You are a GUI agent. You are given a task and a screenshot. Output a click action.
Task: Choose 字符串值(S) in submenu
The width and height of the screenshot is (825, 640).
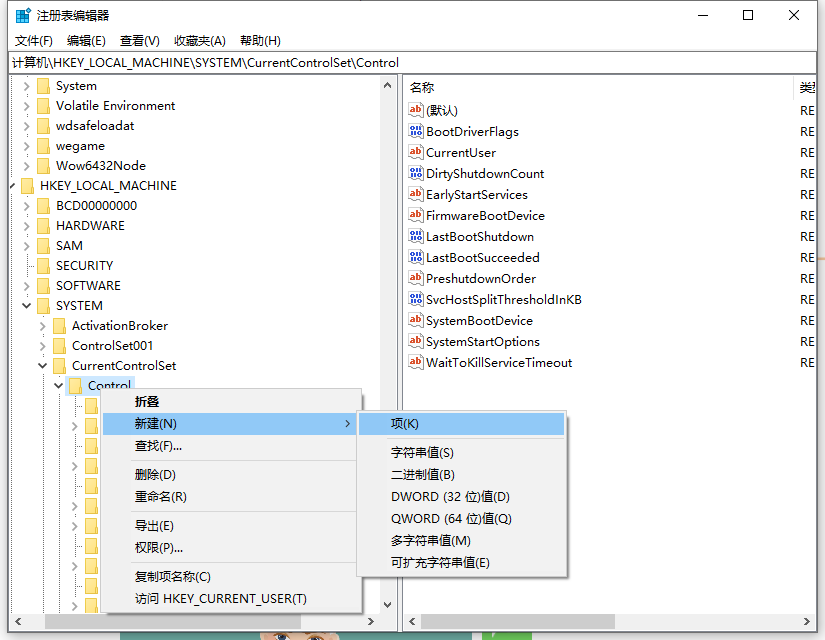pyautogui.click(x=461, y=453)
